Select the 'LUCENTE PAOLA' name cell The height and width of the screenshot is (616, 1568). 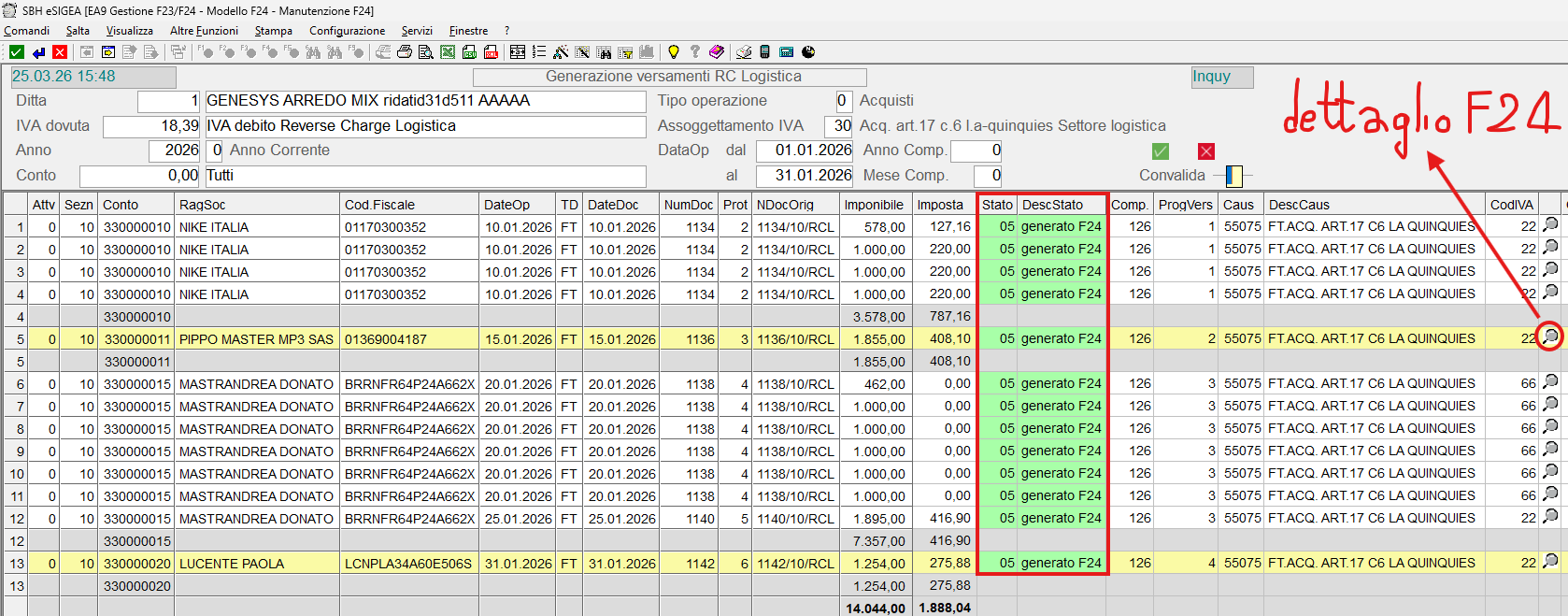(257, 563)
